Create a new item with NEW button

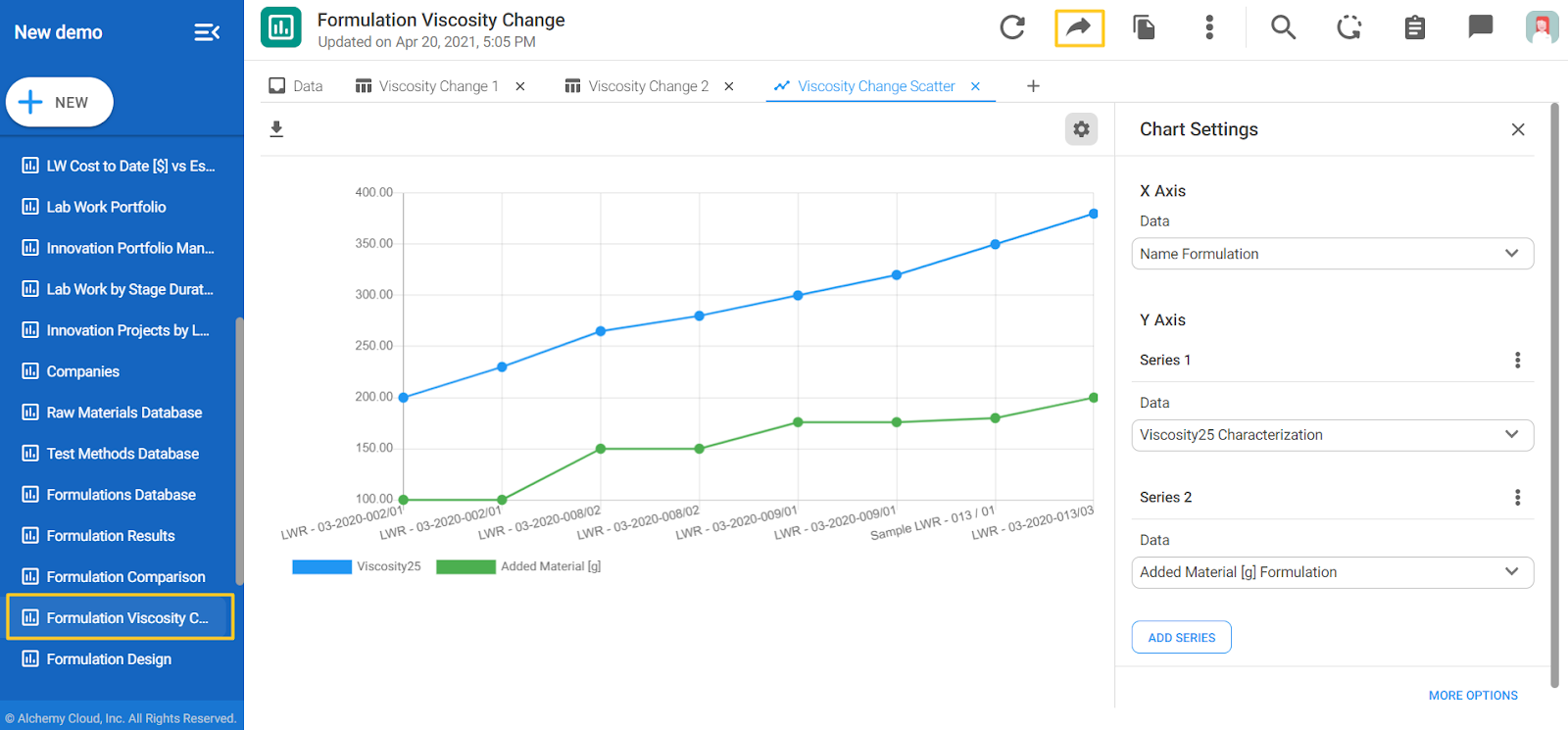pyautogui.click(x=60, y=102)
